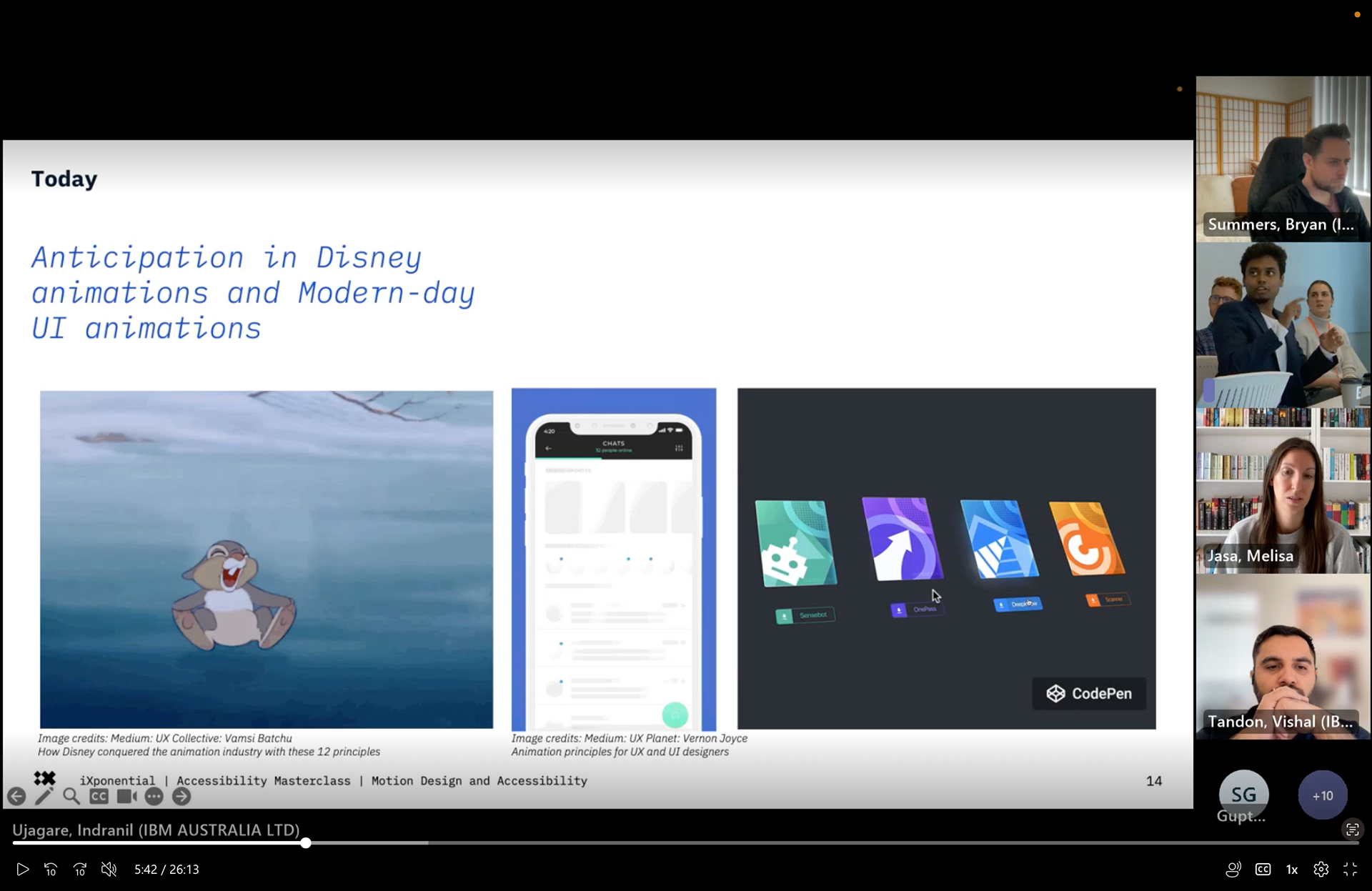The height and width of the screenshot is (891, 1372).
Task: Click the Accessibility Masterclass footer text
Action: (264, 781)
